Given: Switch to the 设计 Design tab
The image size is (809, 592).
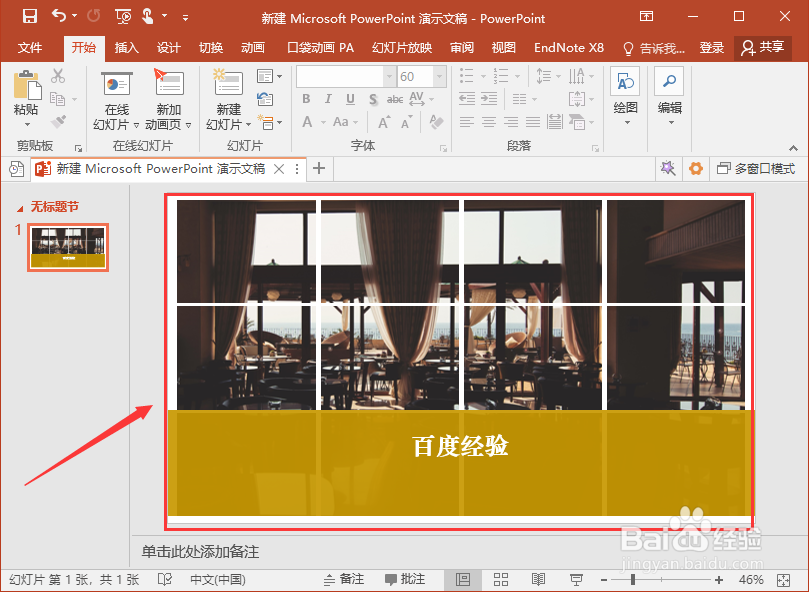Looking at the screenshot, I should pos(169,48).
